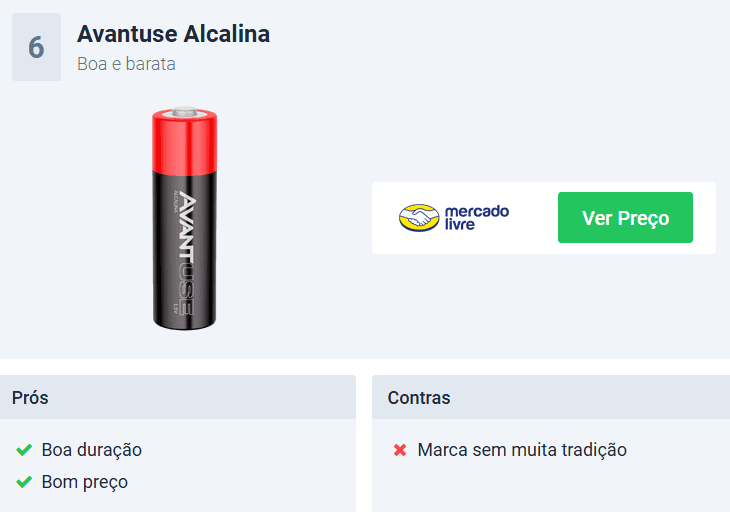Screen dimensions: 730x512
Task: Click the green Ver Preço button
Action: pos(625,217)
